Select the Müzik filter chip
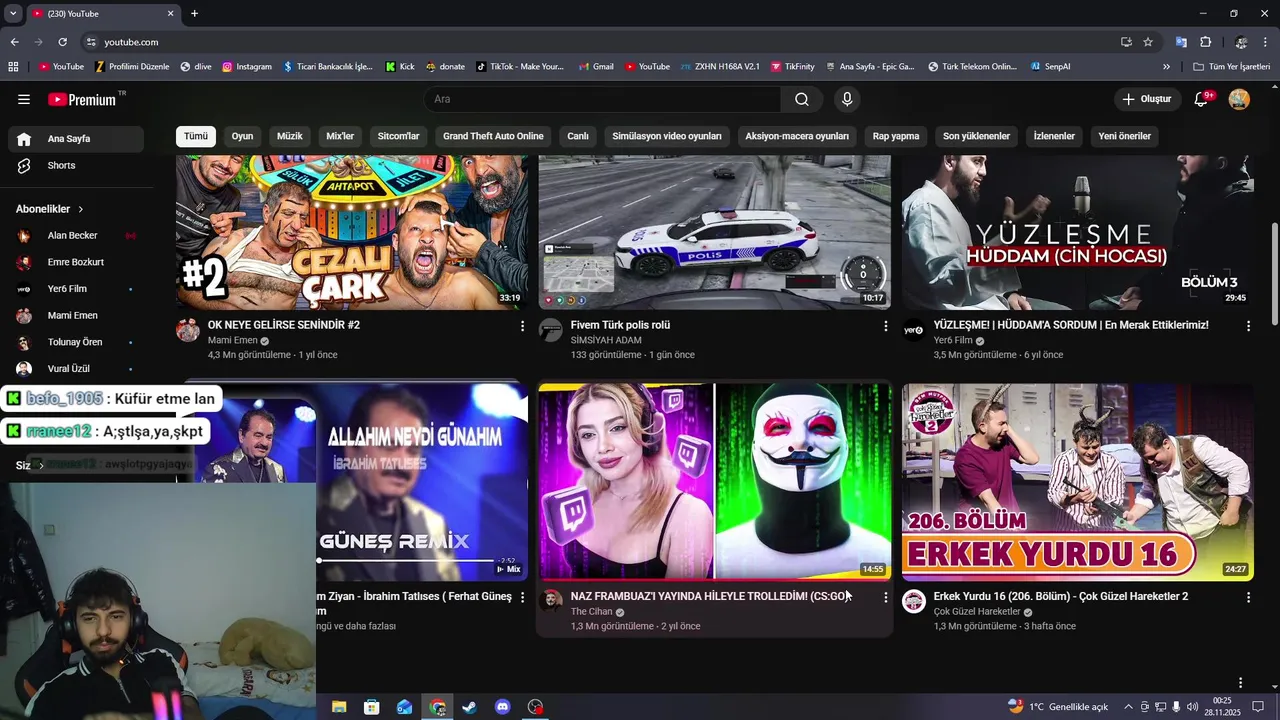 pos(290,136)
